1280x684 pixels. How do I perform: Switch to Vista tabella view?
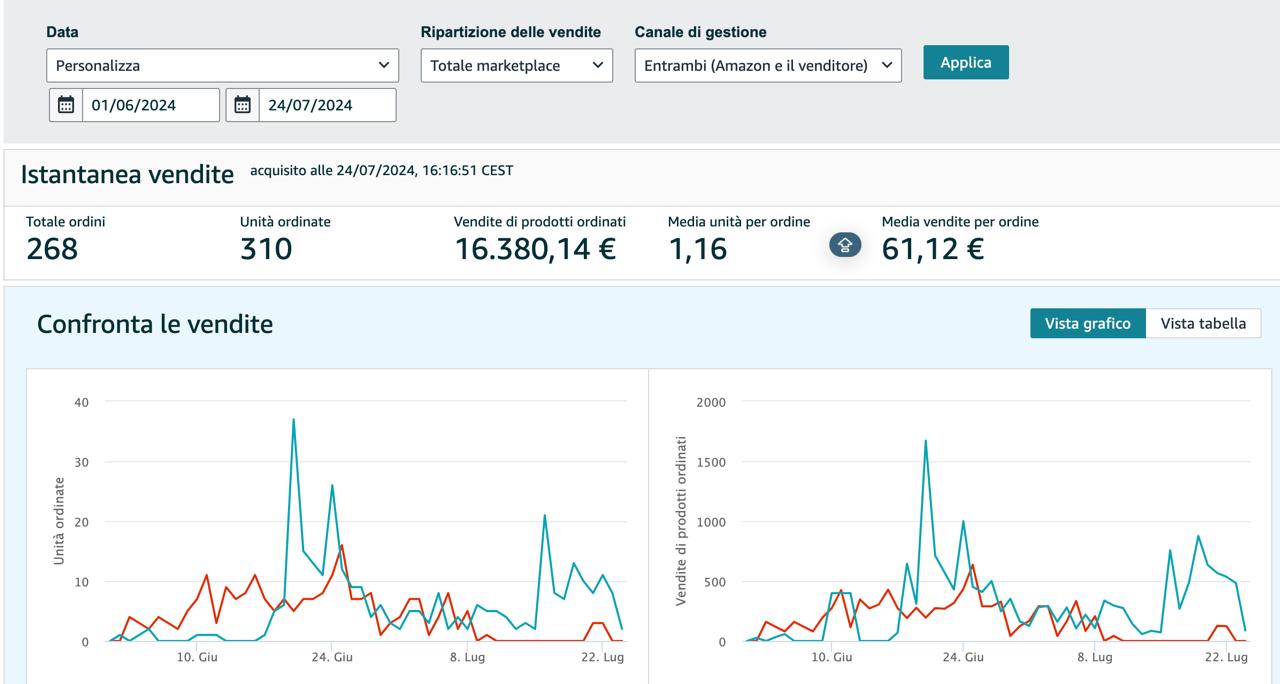click(1203, 323)
